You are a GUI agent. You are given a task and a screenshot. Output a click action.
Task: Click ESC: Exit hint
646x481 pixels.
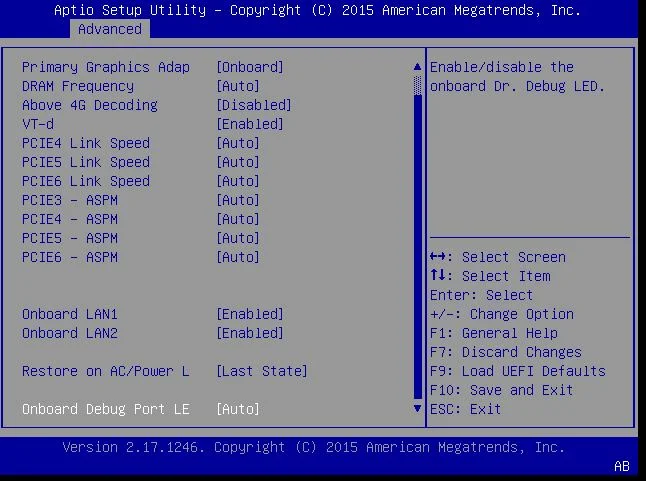(x=466, y=409)
